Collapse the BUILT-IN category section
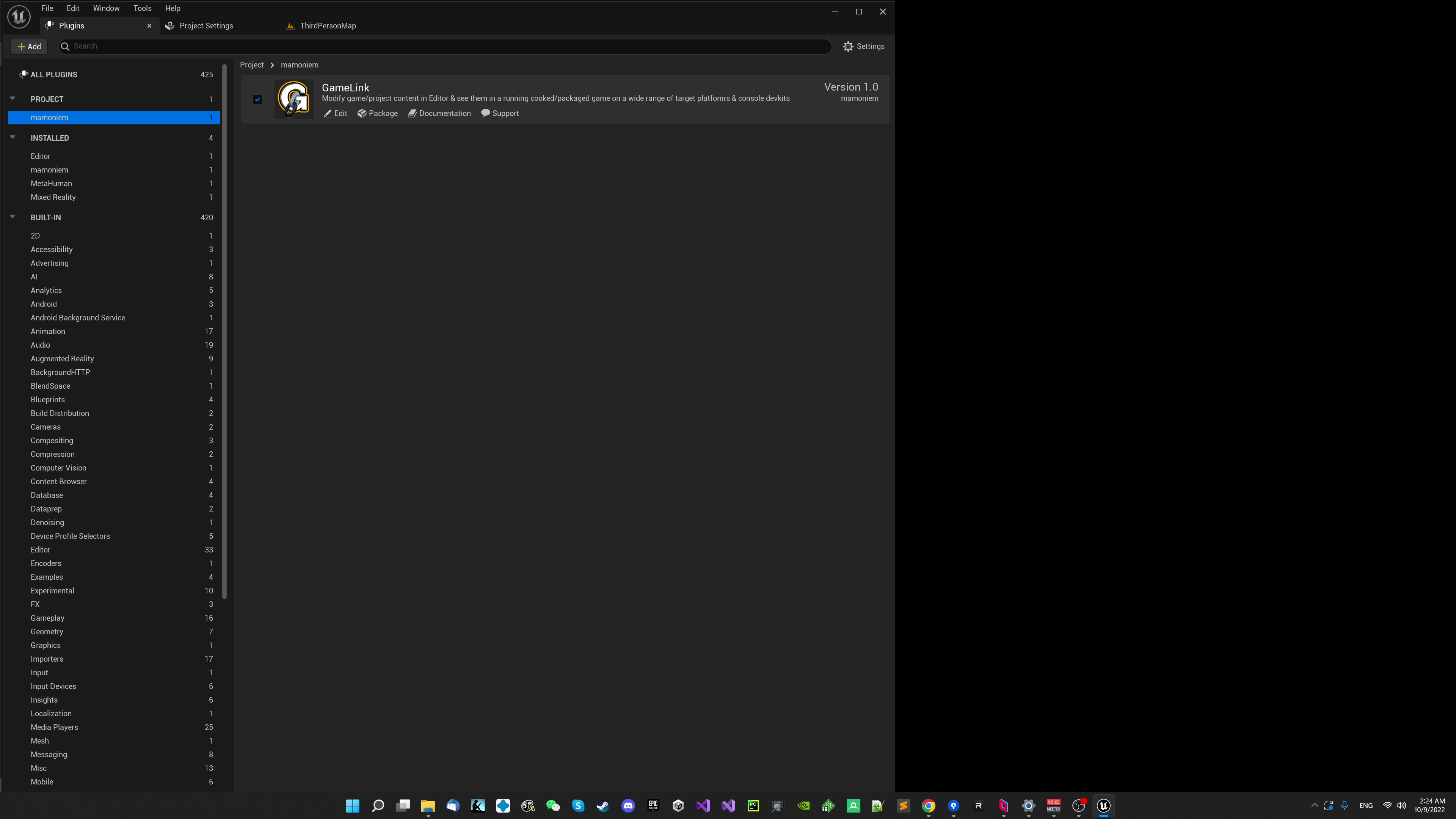 [13, 217]
